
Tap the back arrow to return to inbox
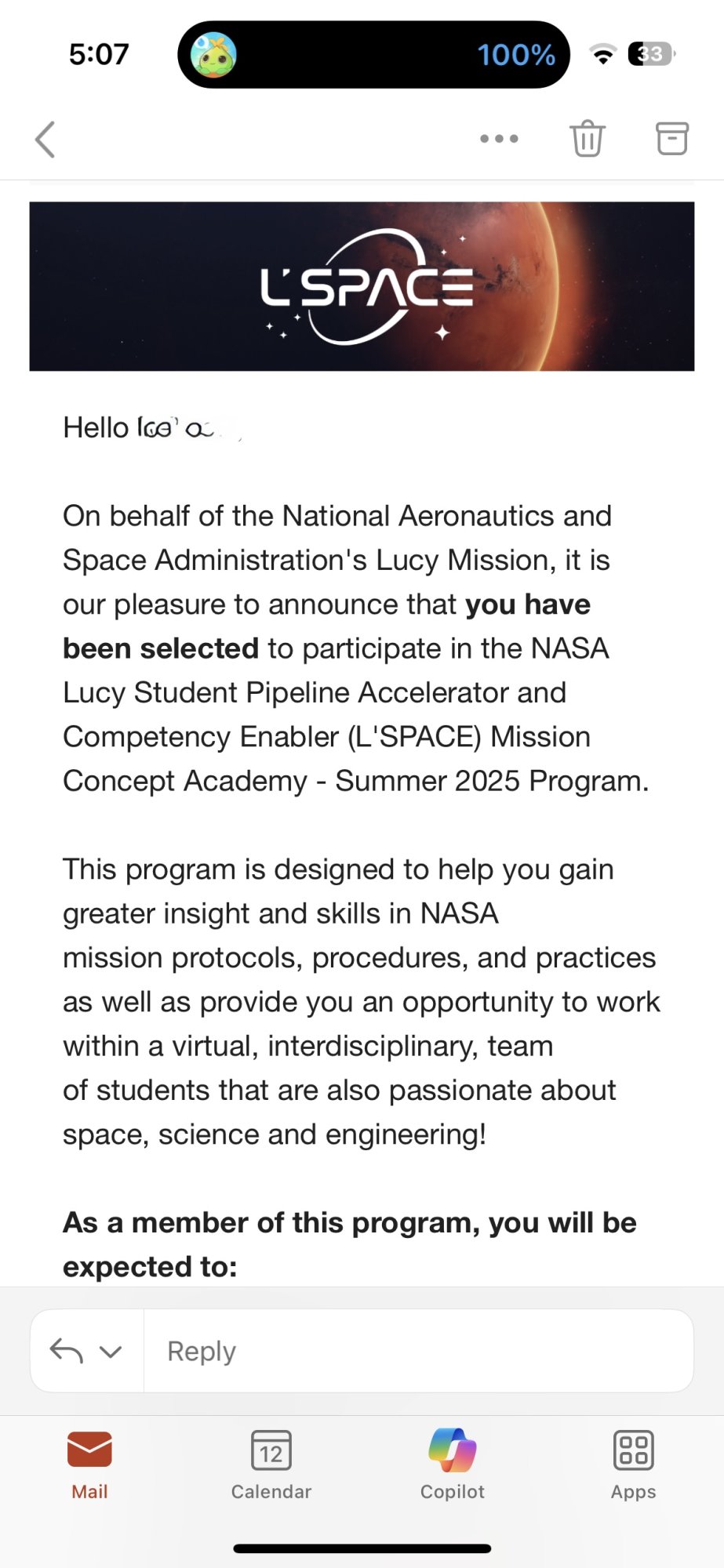(45, 140)
